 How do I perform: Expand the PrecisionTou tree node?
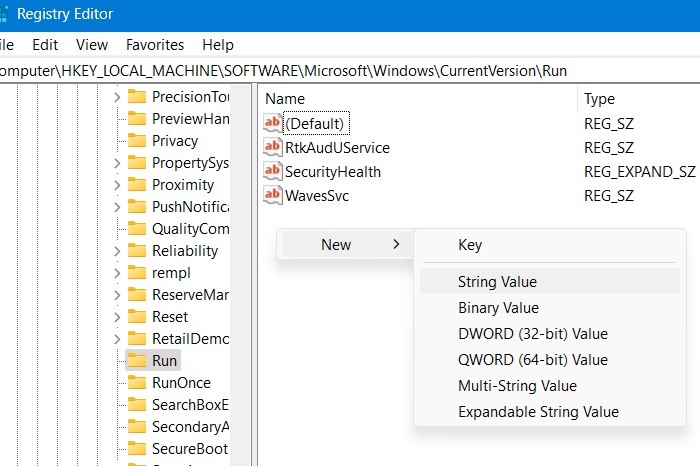pyautogui.click(x=117, y=97)
